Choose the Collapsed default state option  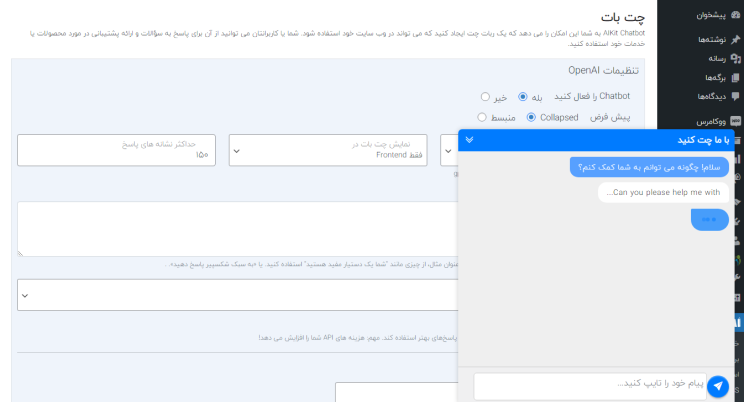tap(531, 117)
